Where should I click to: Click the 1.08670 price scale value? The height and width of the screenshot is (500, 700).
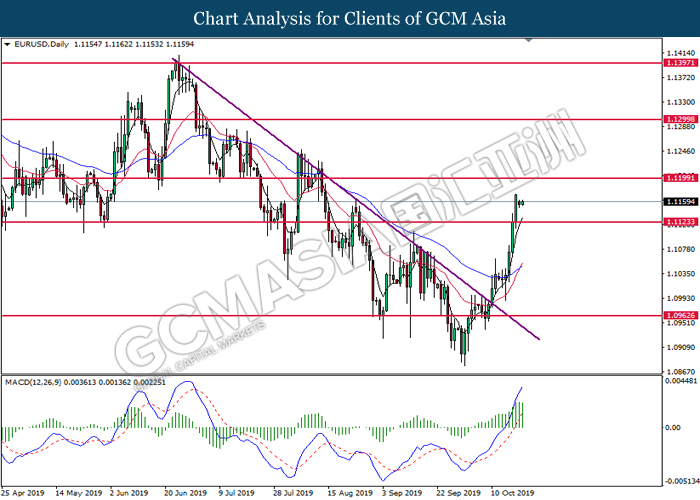click(681, 371)
